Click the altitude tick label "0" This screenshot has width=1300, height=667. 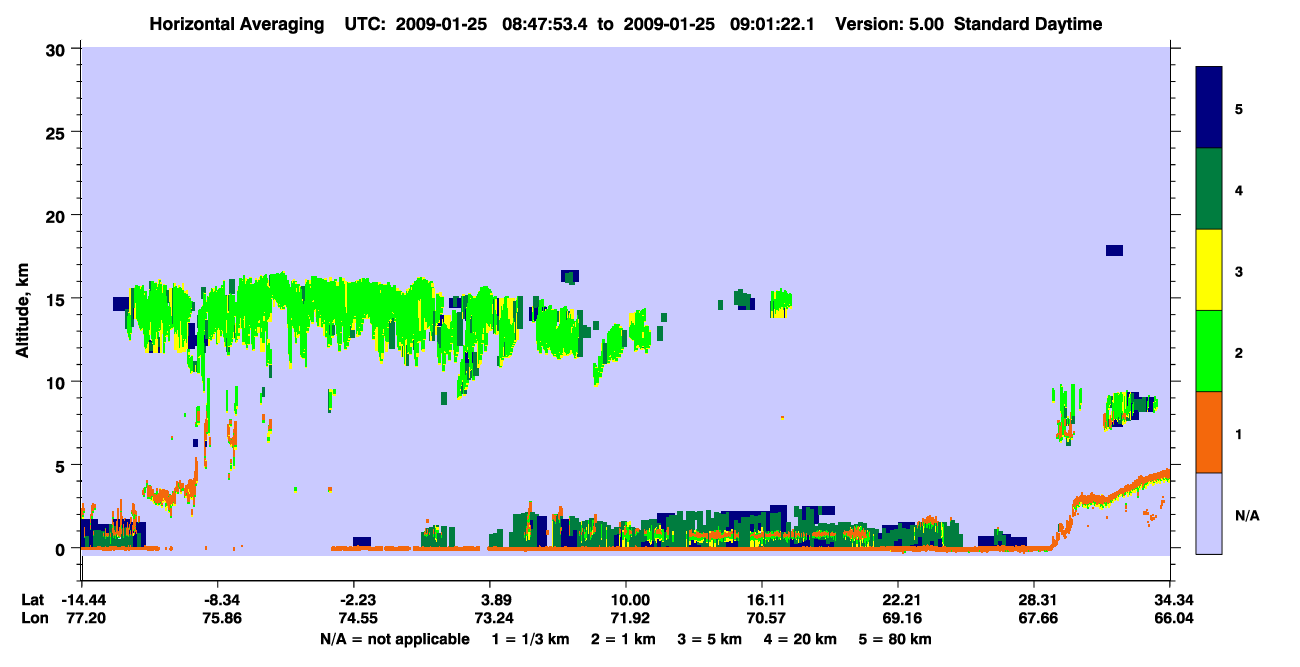coord(62,549)
